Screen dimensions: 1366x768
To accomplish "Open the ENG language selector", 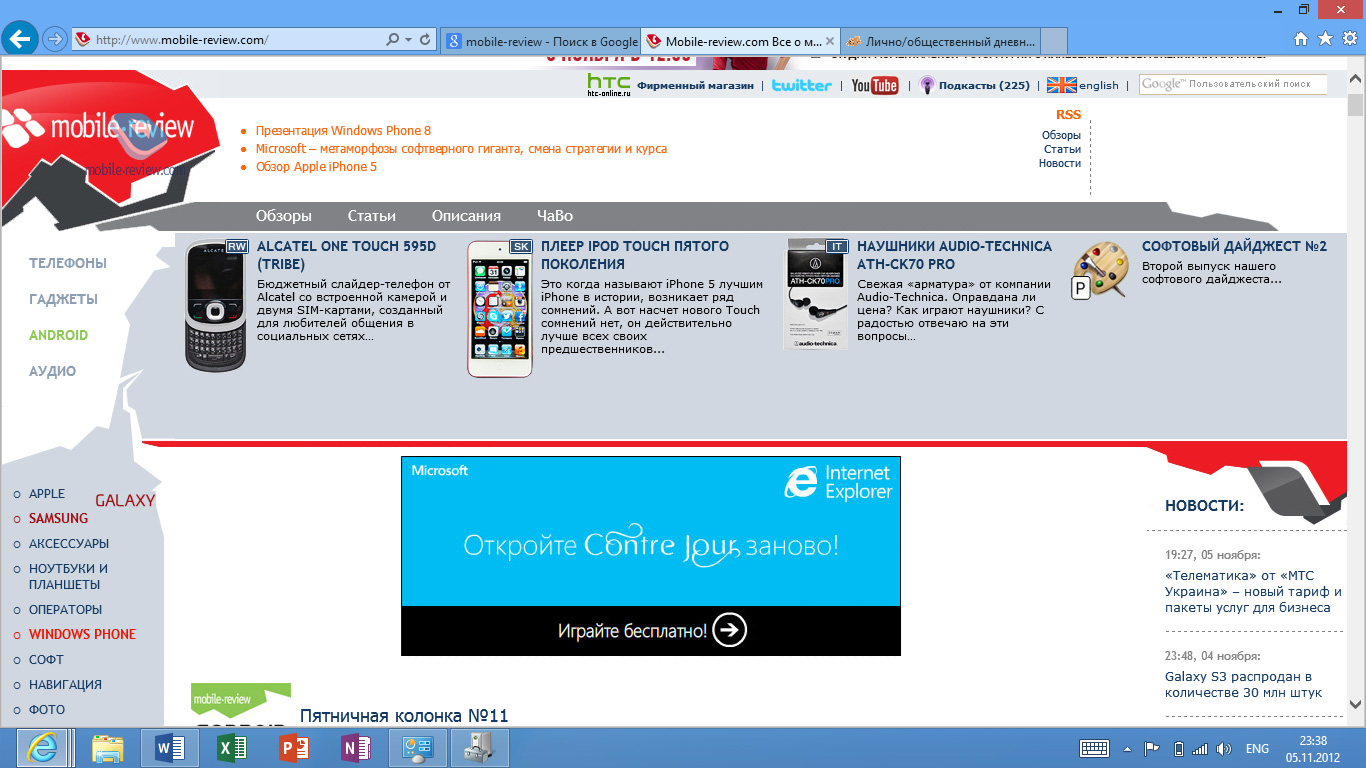I will [1257, 749].
